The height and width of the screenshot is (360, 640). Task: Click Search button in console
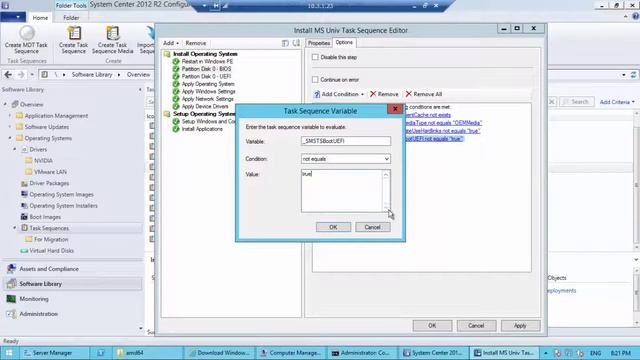[576, 102]
